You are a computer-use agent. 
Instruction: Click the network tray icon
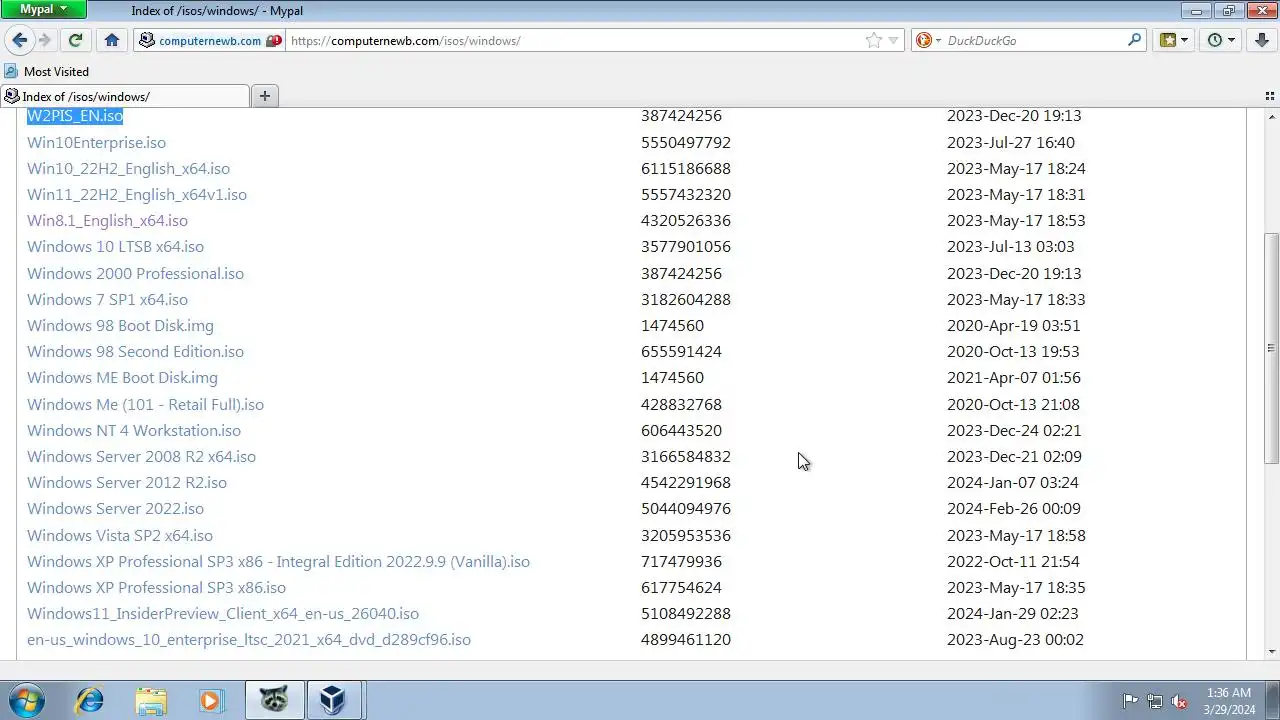pos(1155,701)
